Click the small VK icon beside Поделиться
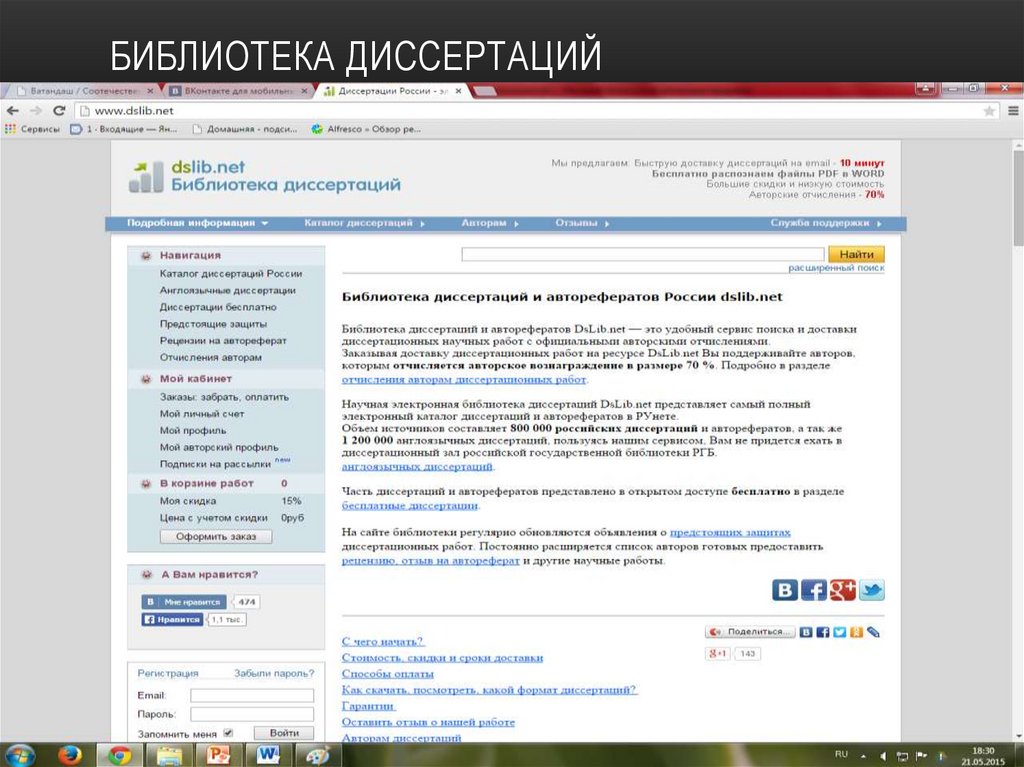 click(x=806, y=632)
